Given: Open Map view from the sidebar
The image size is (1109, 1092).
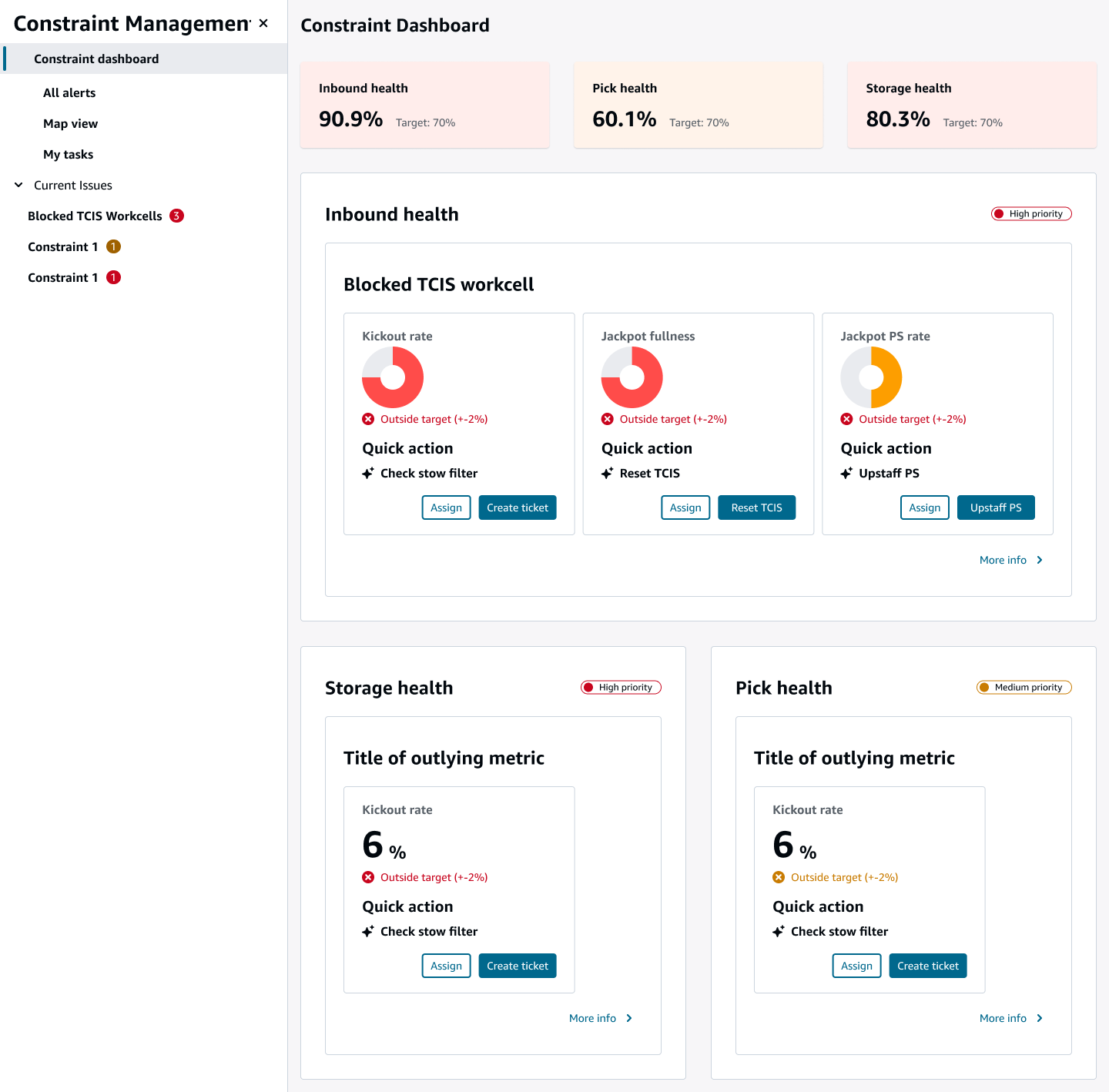Looking at the screenshot, I should (70, 123).
